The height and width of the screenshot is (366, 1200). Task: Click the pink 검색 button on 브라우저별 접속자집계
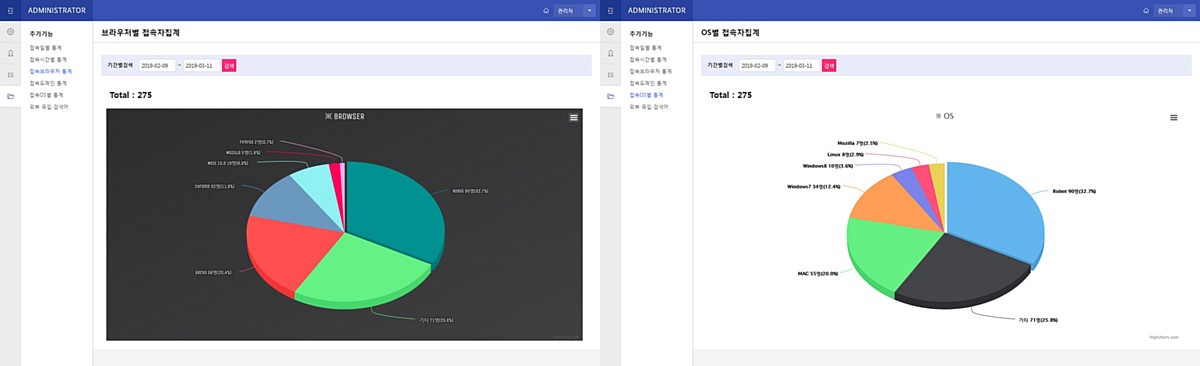(x=229, y=65)
